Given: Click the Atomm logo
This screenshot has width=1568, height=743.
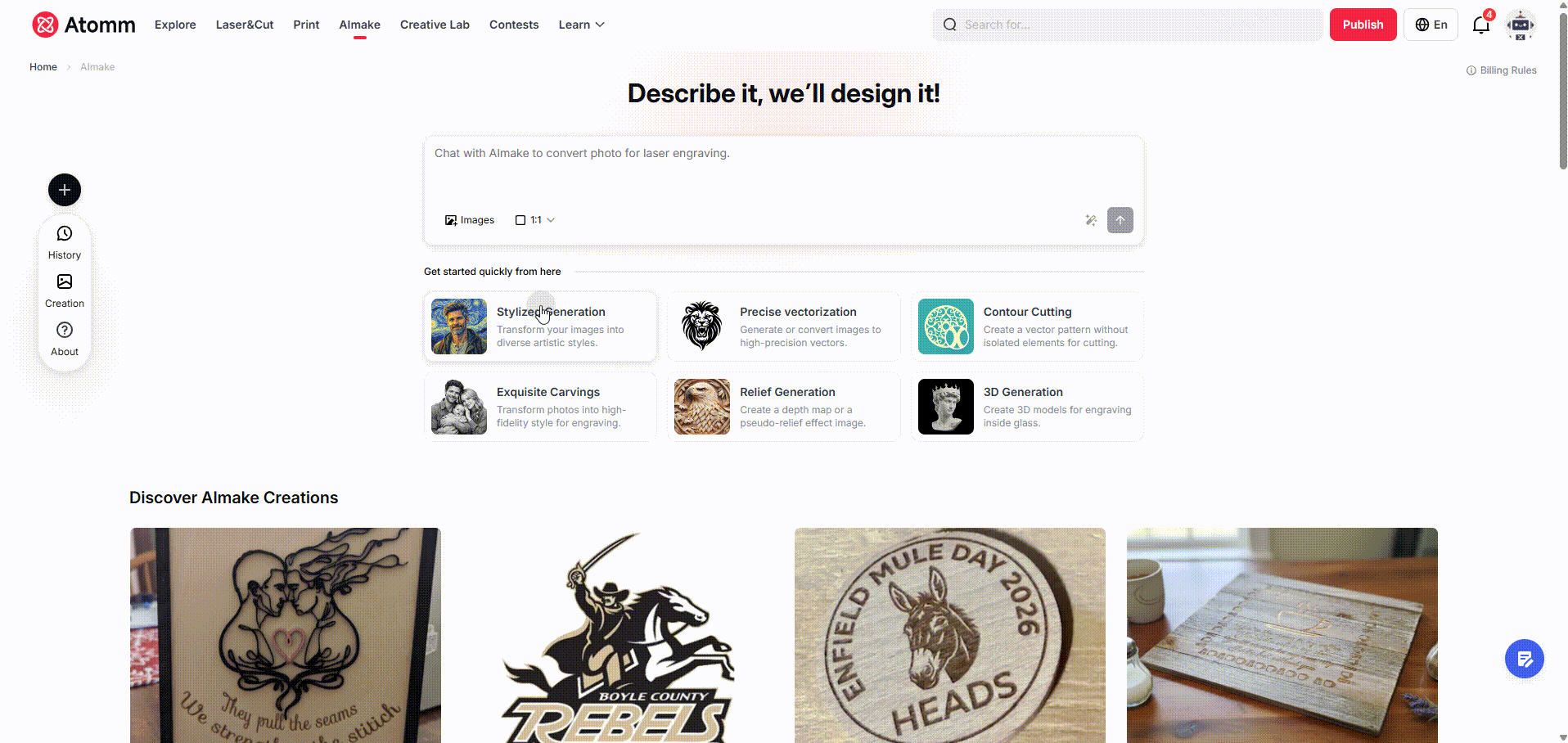Looking at the screenshot, I should pyautogui.click(x=83, y=25).
